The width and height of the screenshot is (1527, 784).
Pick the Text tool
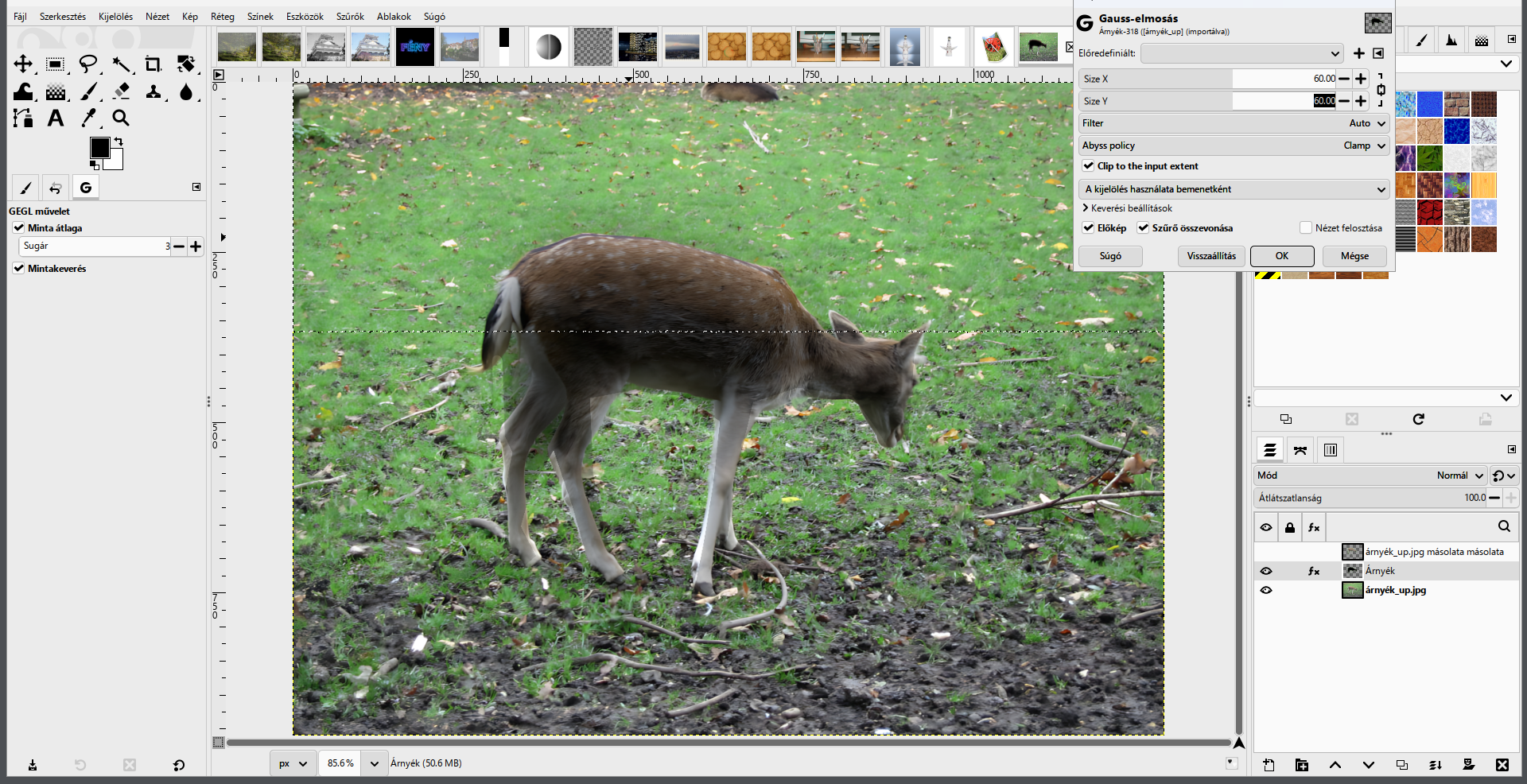[x=56, y=118]
